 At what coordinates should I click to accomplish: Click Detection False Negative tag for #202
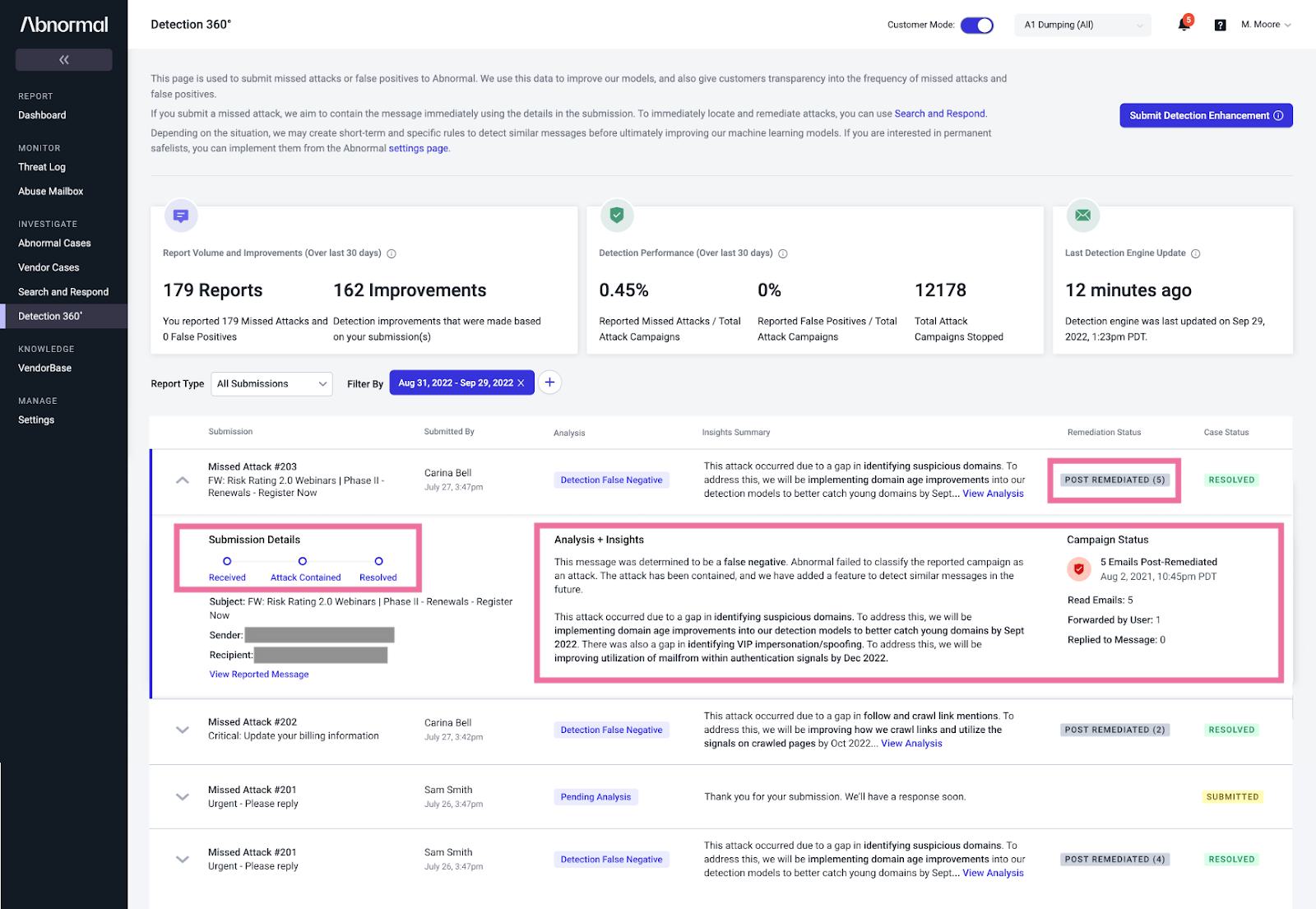coord(611,730)
